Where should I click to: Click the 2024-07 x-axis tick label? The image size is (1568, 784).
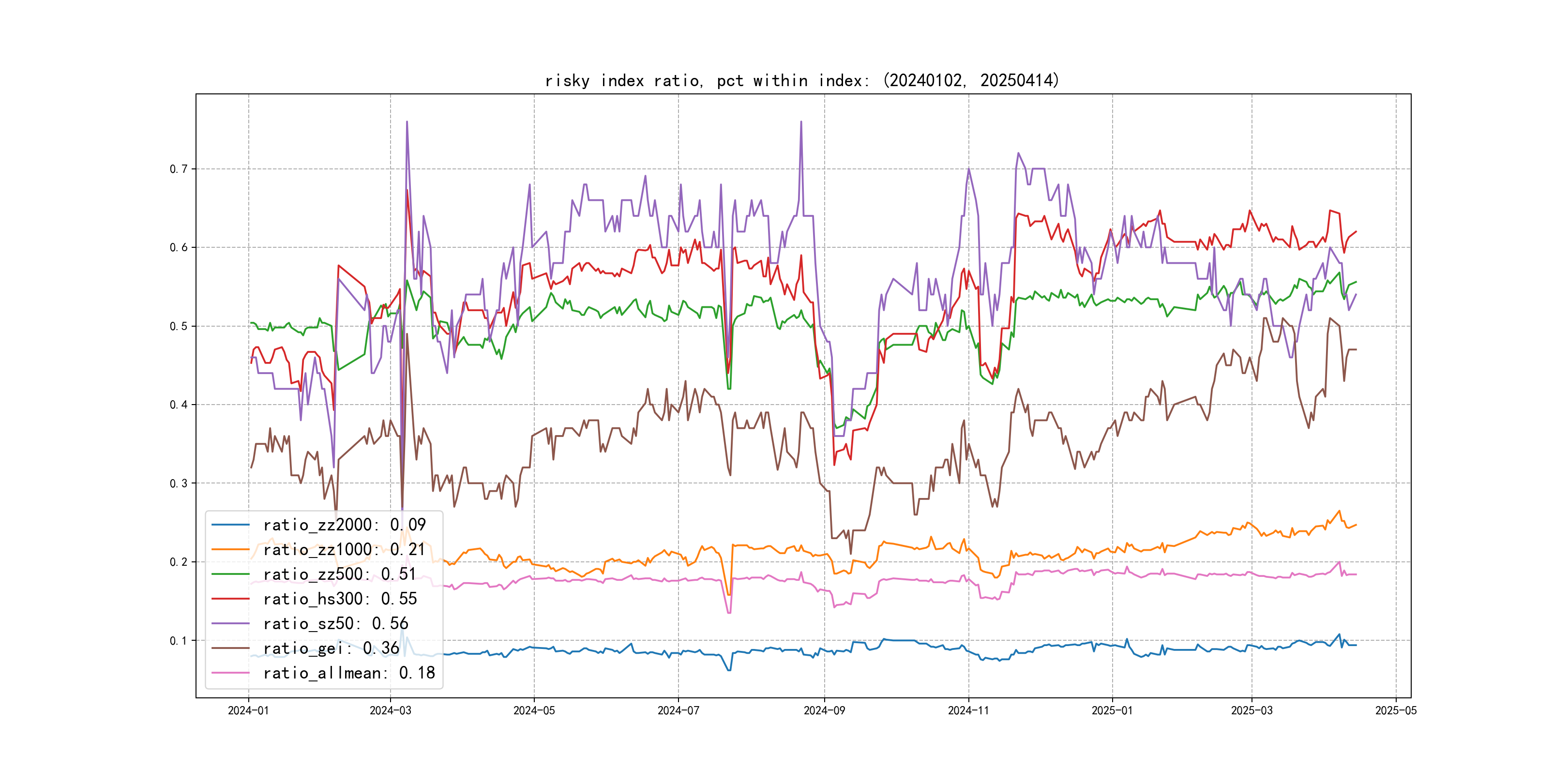pos(678,710)
